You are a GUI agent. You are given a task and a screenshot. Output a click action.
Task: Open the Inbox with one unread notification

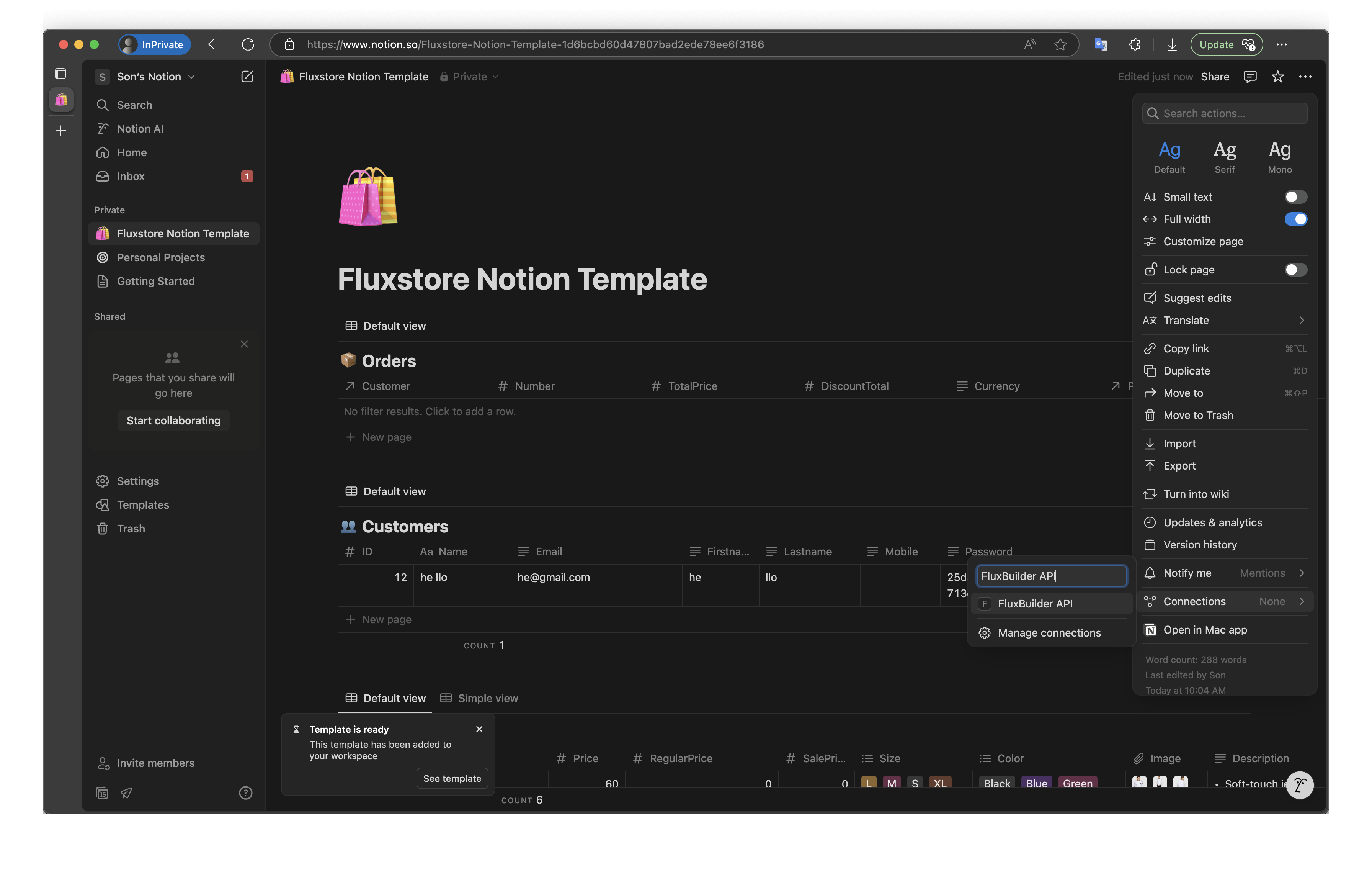[x=131, y=176]
